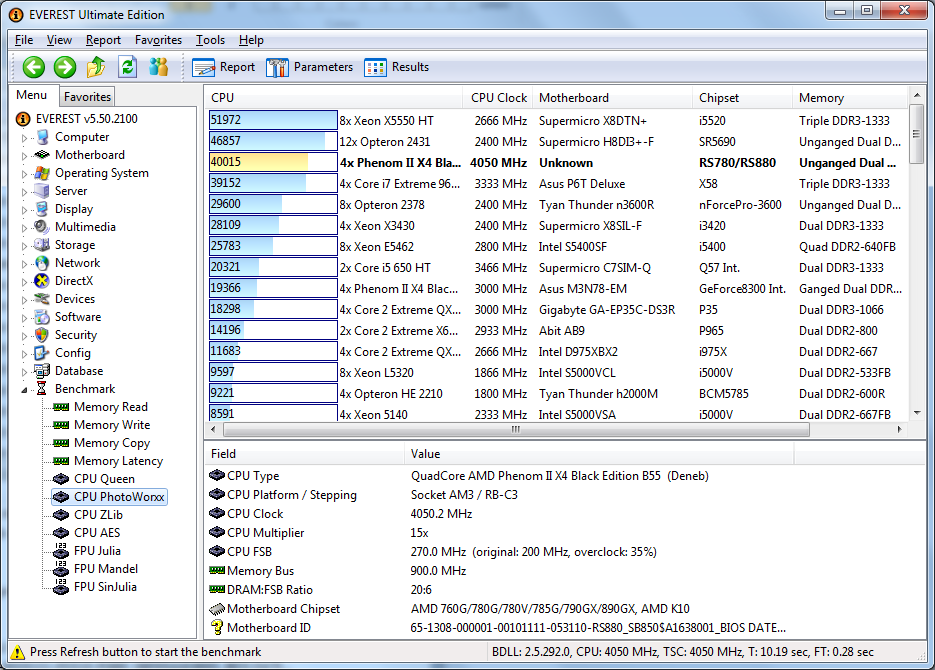The image size is (935, 670).
Task: Select FPU Julia benchmark item
Action: pos(97,551)
